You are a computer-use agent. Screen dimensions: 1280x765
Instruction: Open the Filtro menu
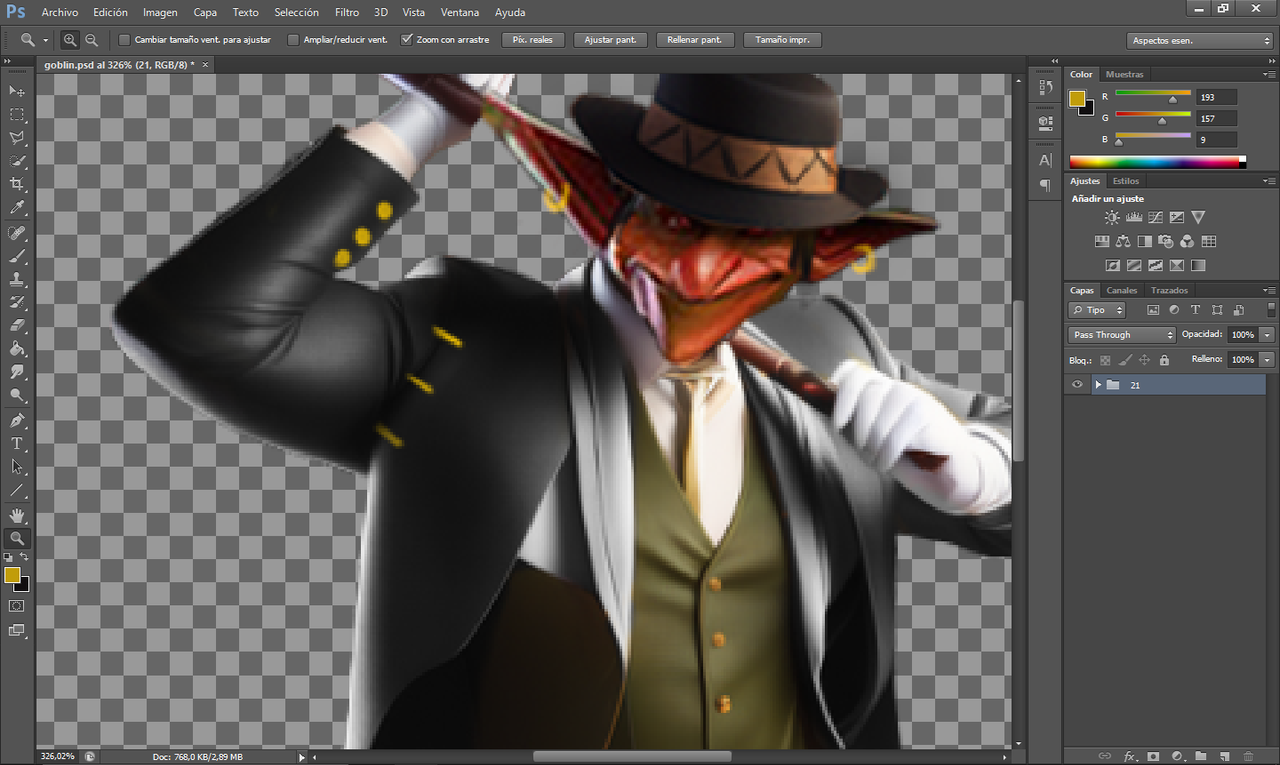click(347, 12)
